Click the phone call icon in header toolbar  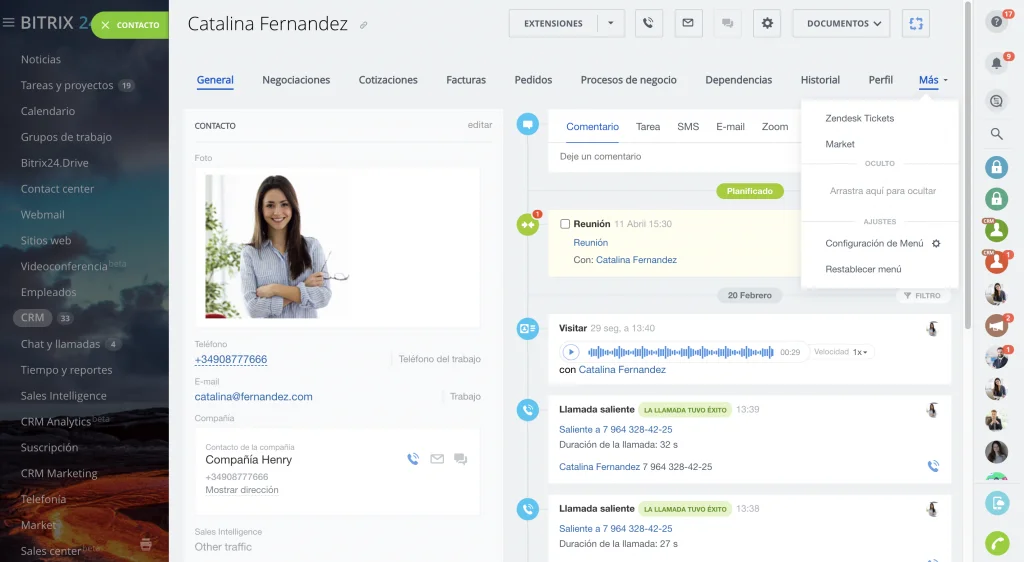tap(649, 23)
